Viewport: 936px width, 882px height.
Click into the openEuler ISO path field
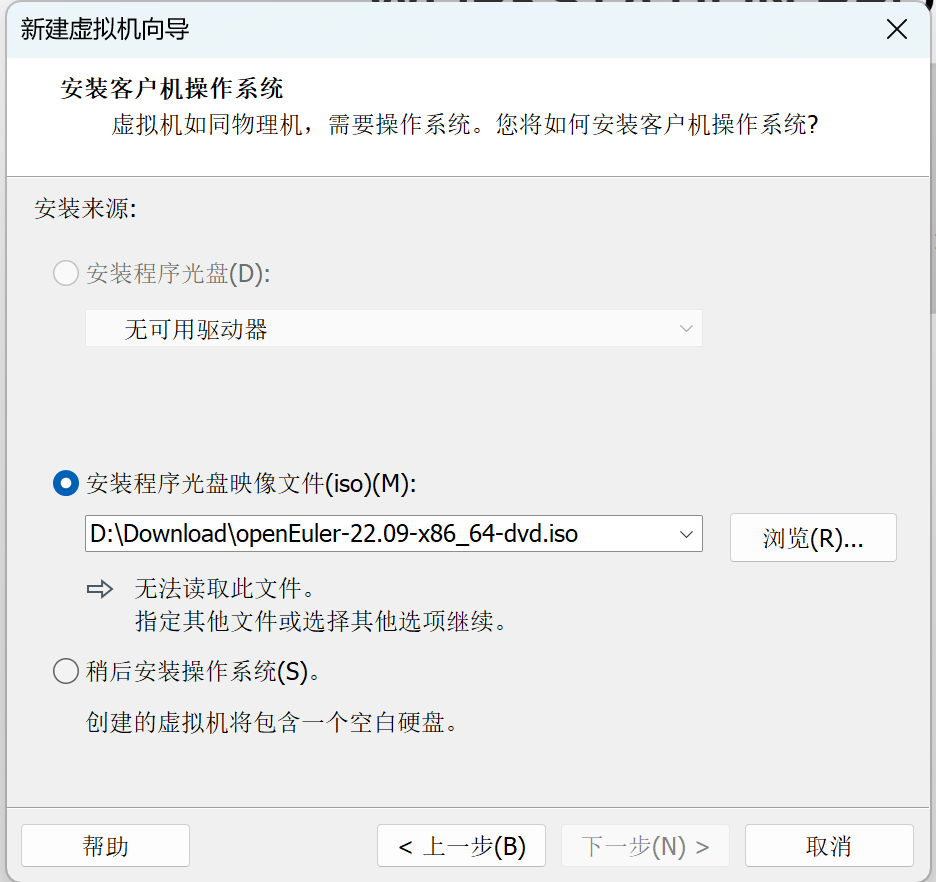tap(378, 534)
